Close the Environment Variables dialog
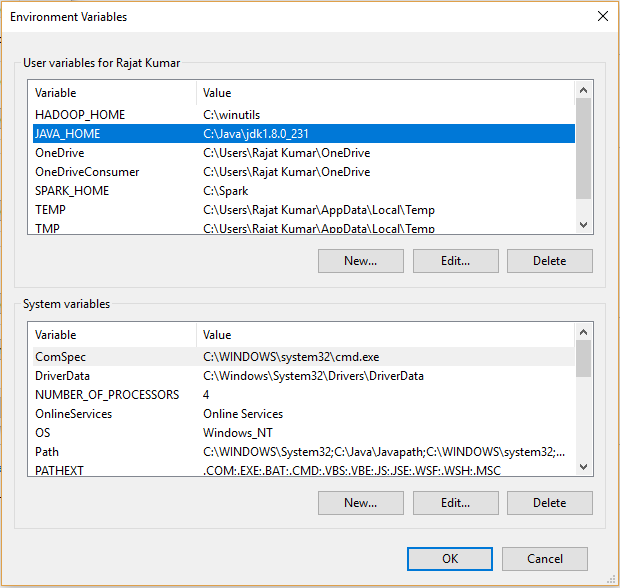The image size is (620, 588). point(601,17)
